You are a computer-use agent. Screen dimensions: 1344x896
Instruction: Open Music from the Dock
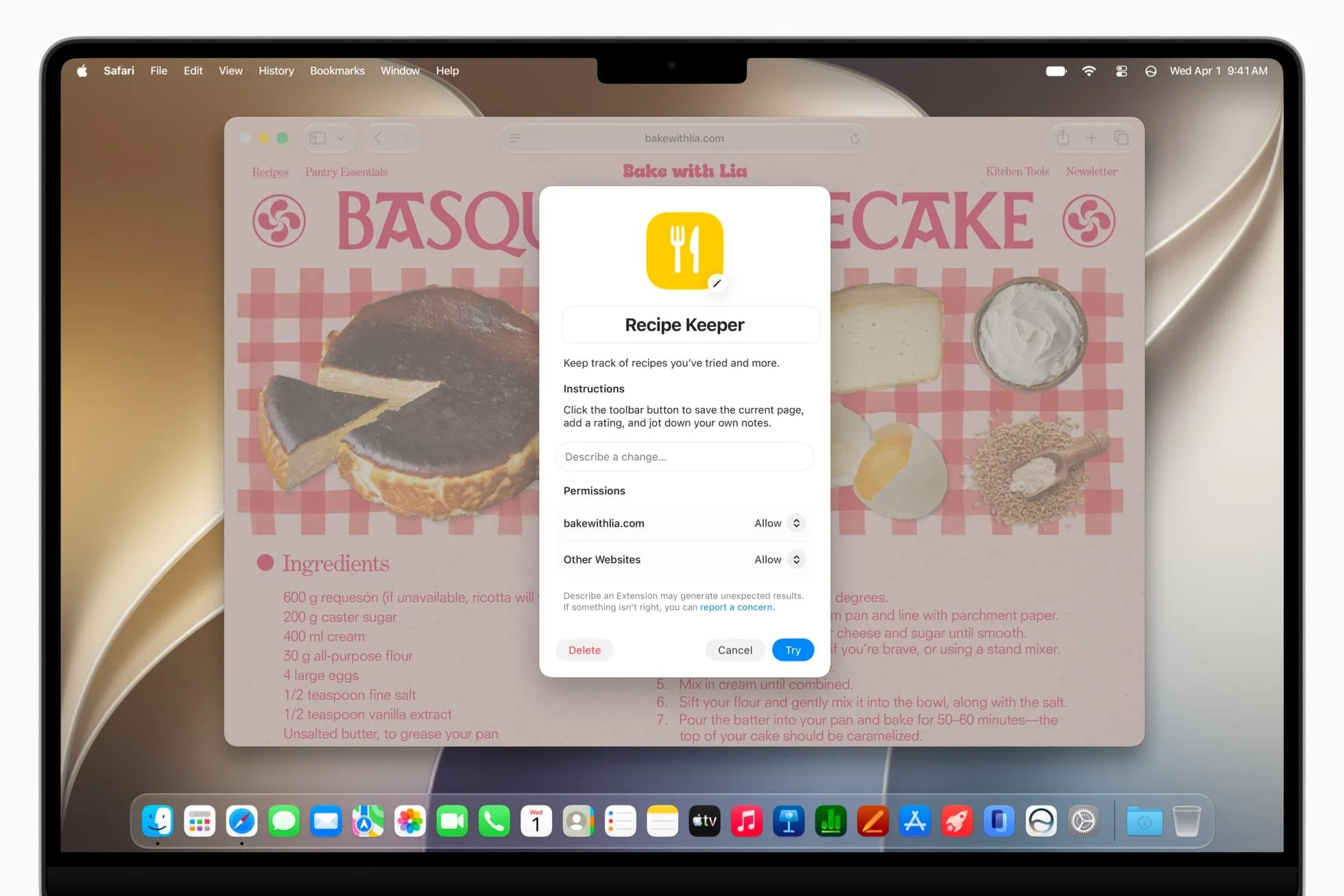click(747, 821)
